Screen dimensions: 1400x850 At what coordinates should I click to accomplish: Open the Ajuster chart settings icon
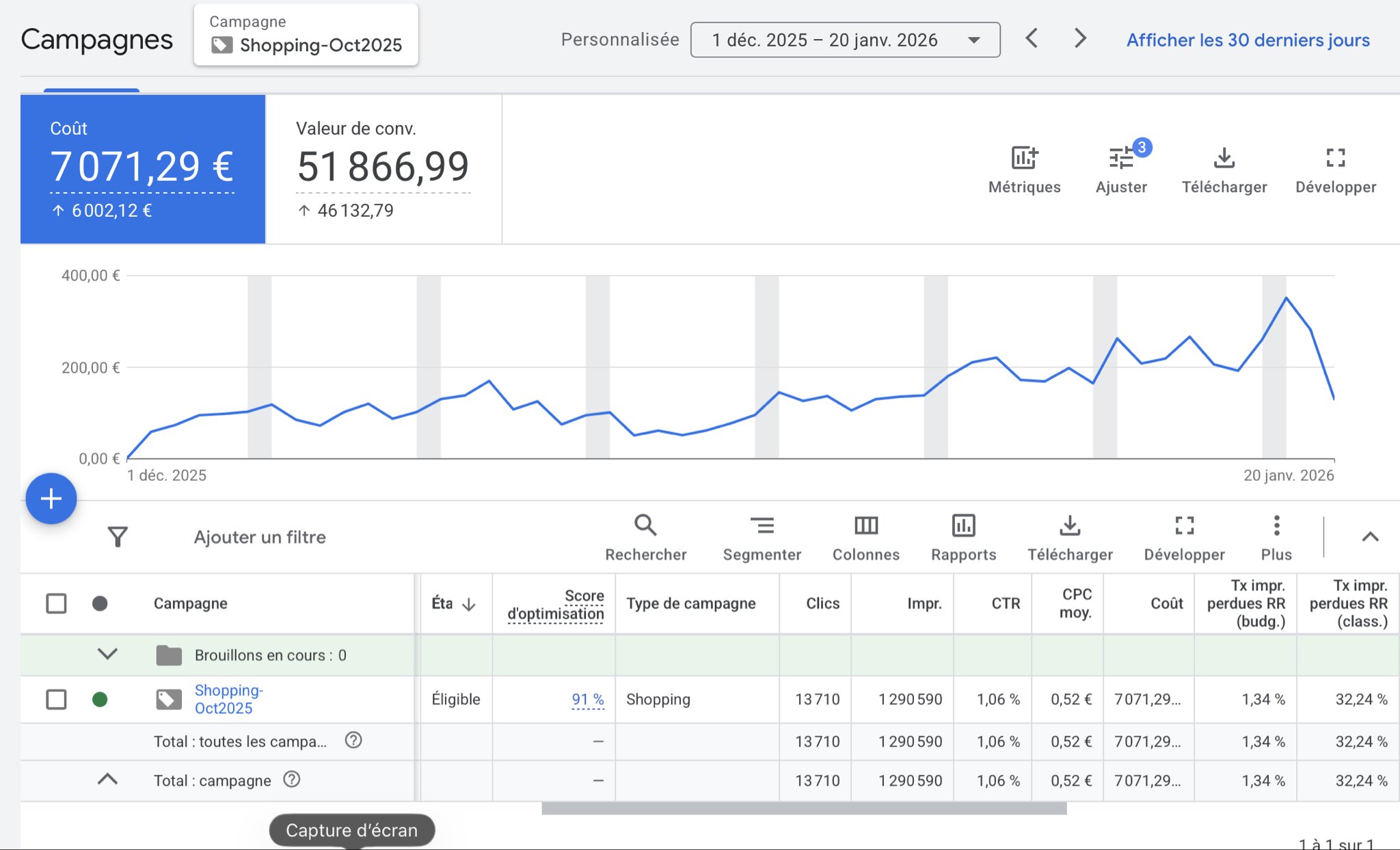1121,158
